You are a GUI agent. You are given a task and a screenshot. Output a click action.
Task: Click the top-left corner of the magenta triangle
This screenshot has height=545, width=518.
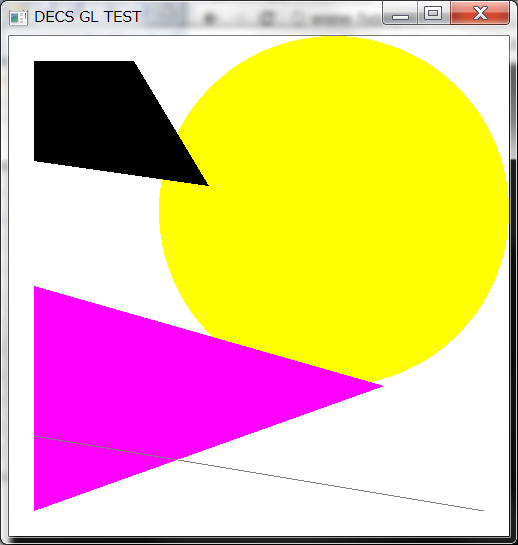(x=35, y=287)
